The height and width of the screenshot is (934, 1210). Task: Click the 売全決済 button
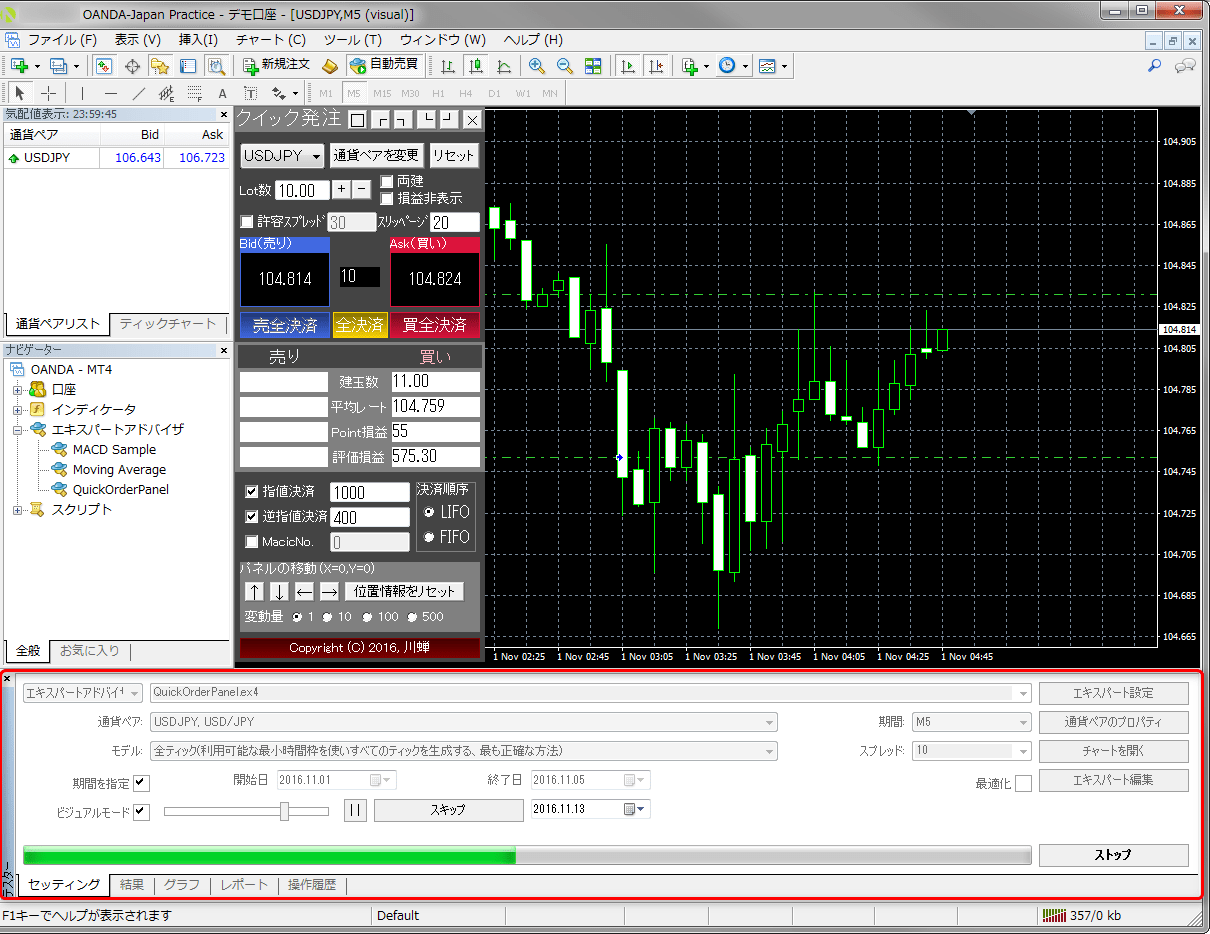(285, 325)
